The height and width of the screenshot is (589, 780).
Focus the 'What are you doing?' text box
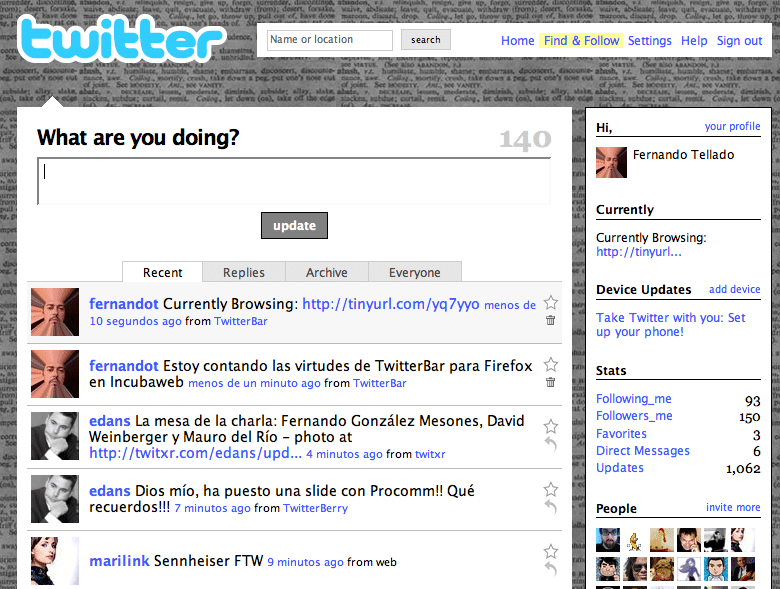[294, 181]
